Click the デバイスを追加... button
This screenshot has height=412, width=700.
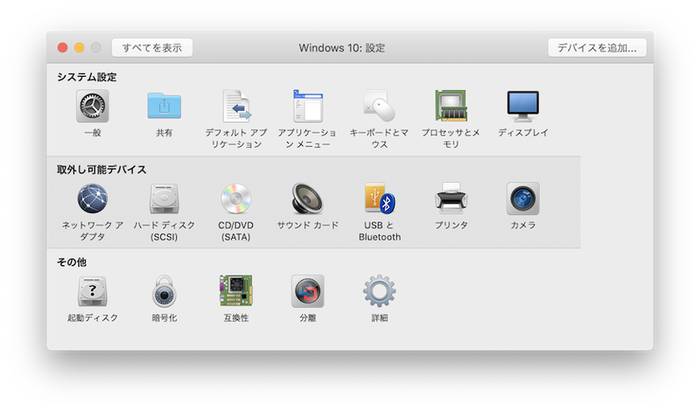click(x=597, y=48)
